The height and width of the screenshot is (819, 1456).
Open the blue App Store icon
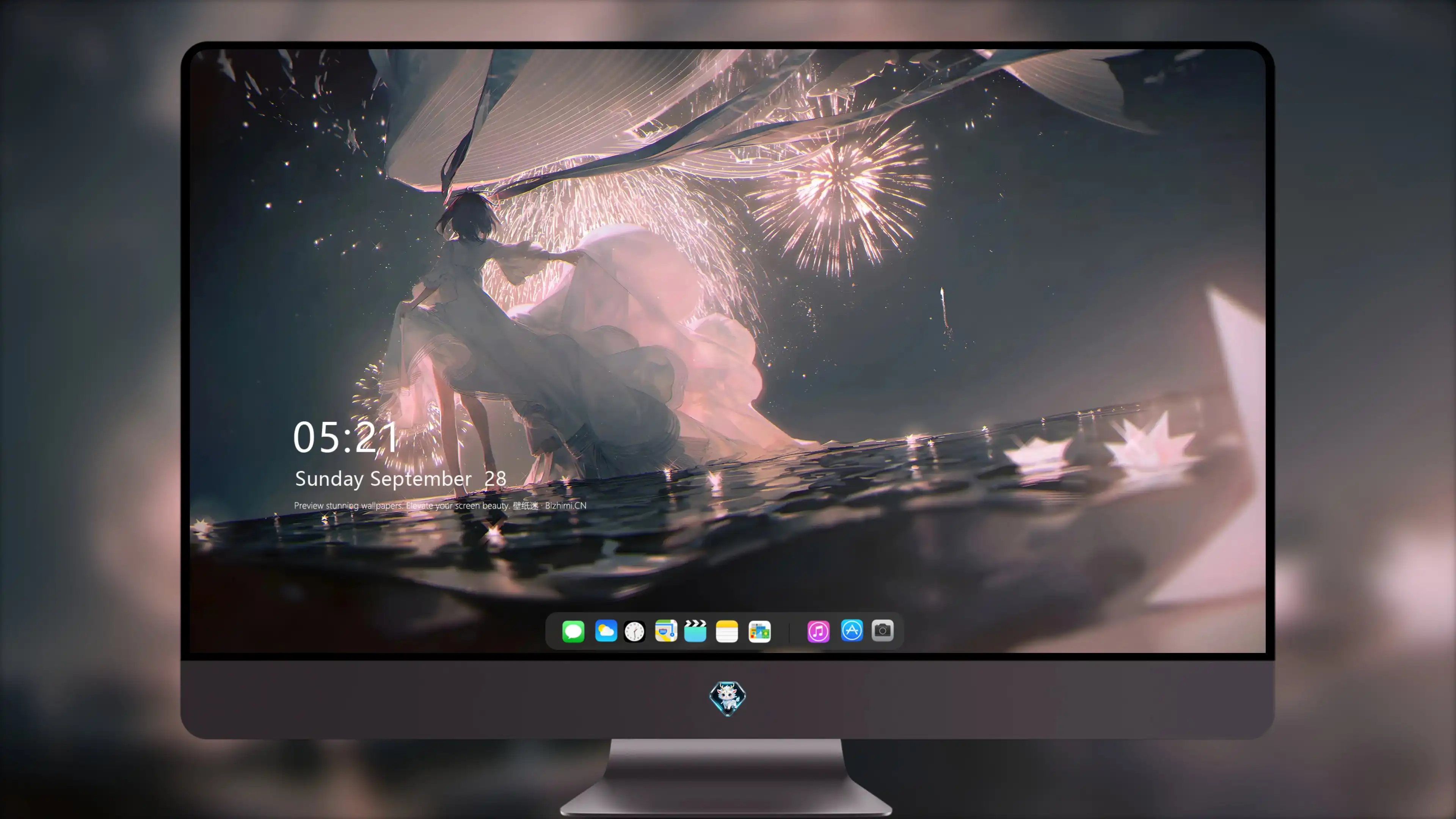(852, 630)
